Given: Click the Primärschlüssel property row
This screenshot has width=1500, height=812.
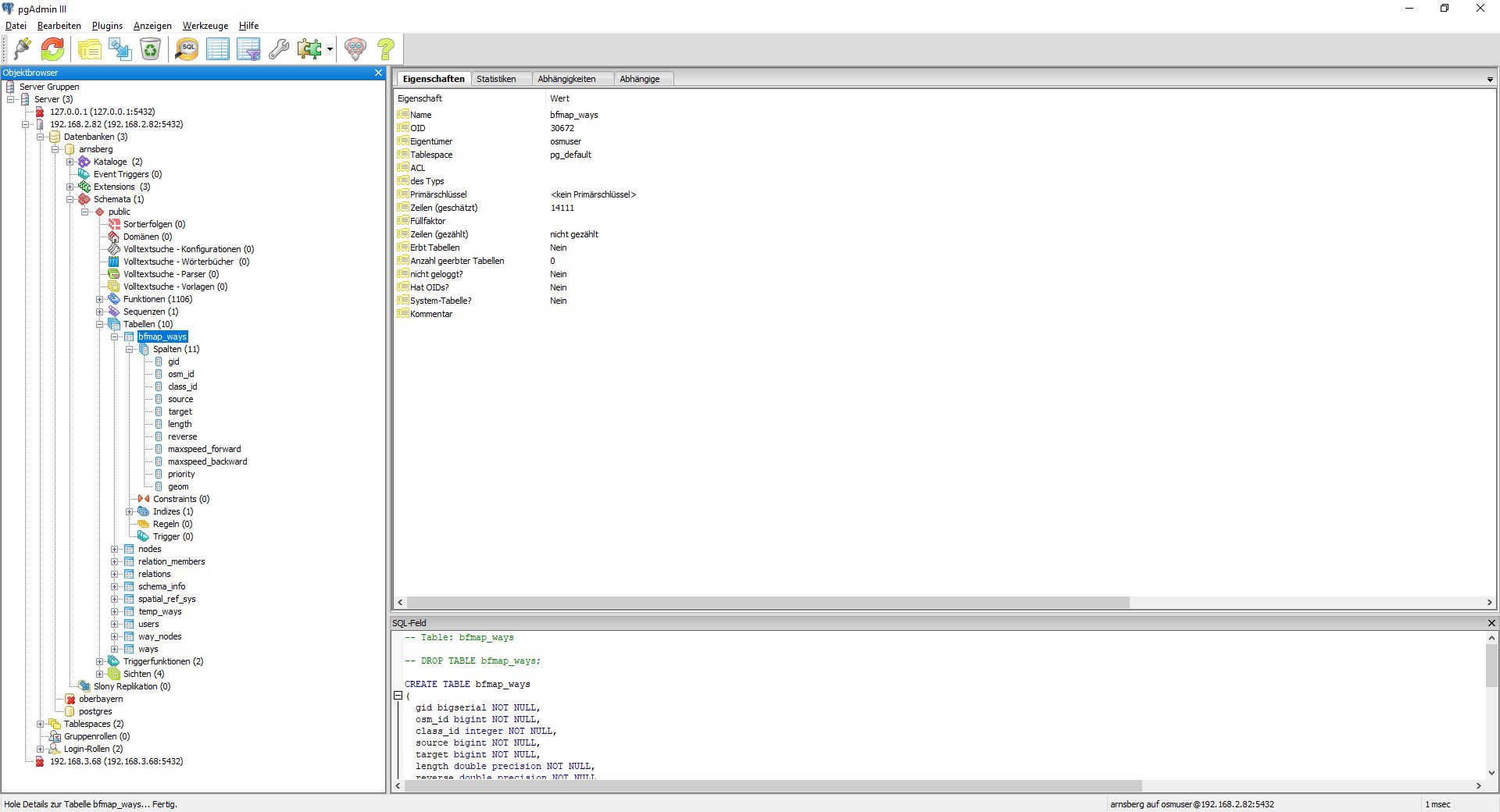Looking at the screenshot, I should tap(943, 194).
